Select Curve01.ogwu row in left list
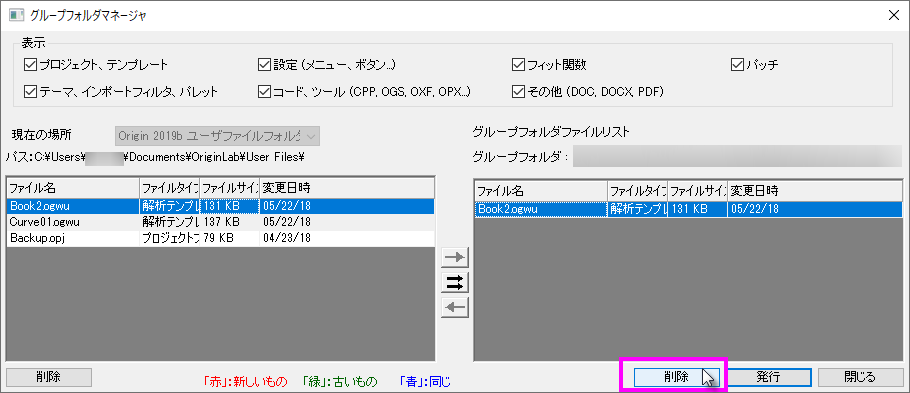 point(221,222)
